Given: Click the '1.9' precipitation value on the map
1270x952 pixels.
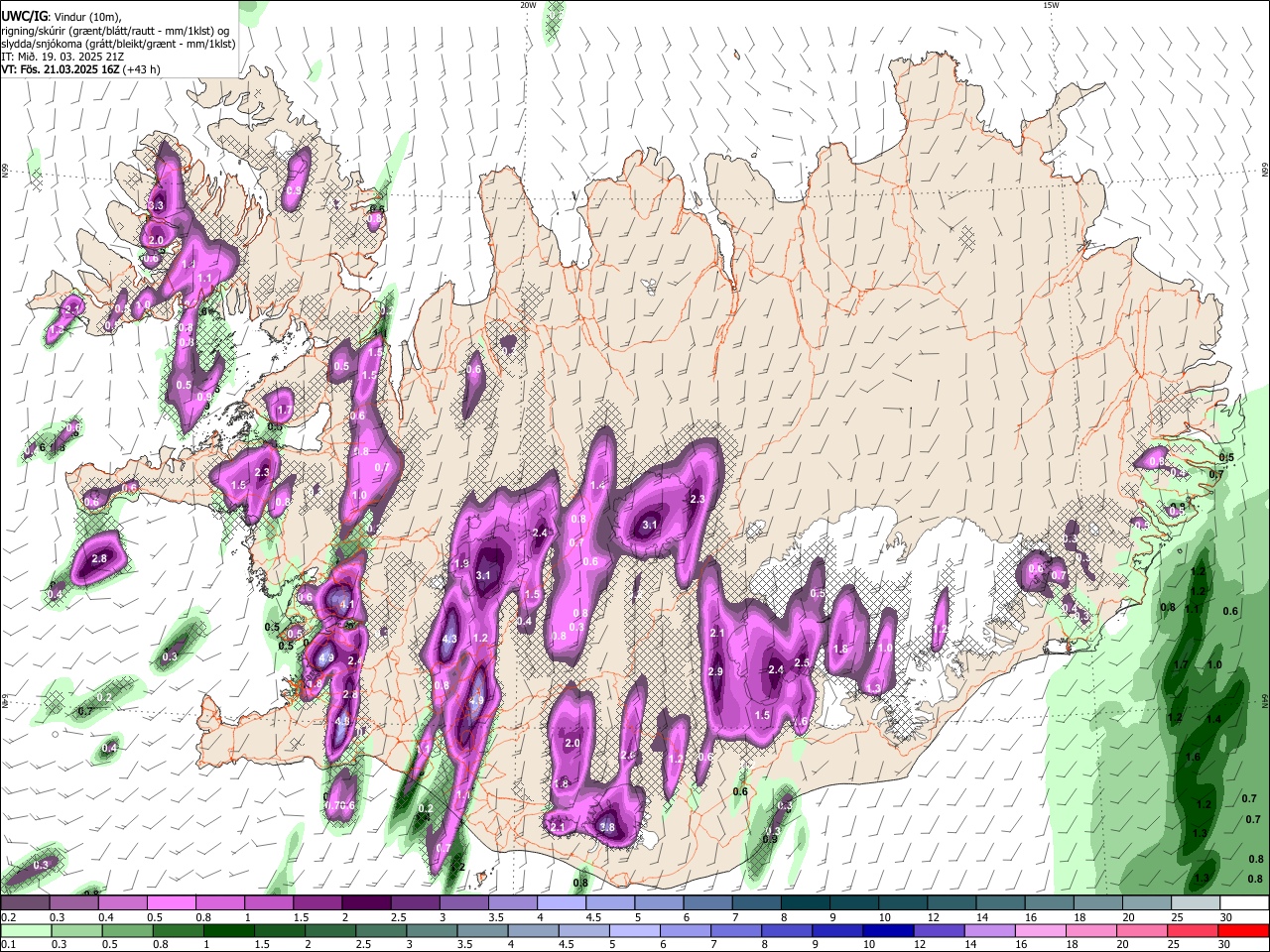Looking at the screenshot, I should point(461,563).
